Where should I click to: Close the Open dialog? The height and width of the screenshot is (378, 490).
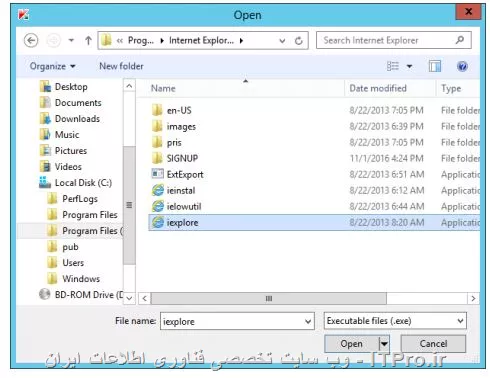[468, 12]
